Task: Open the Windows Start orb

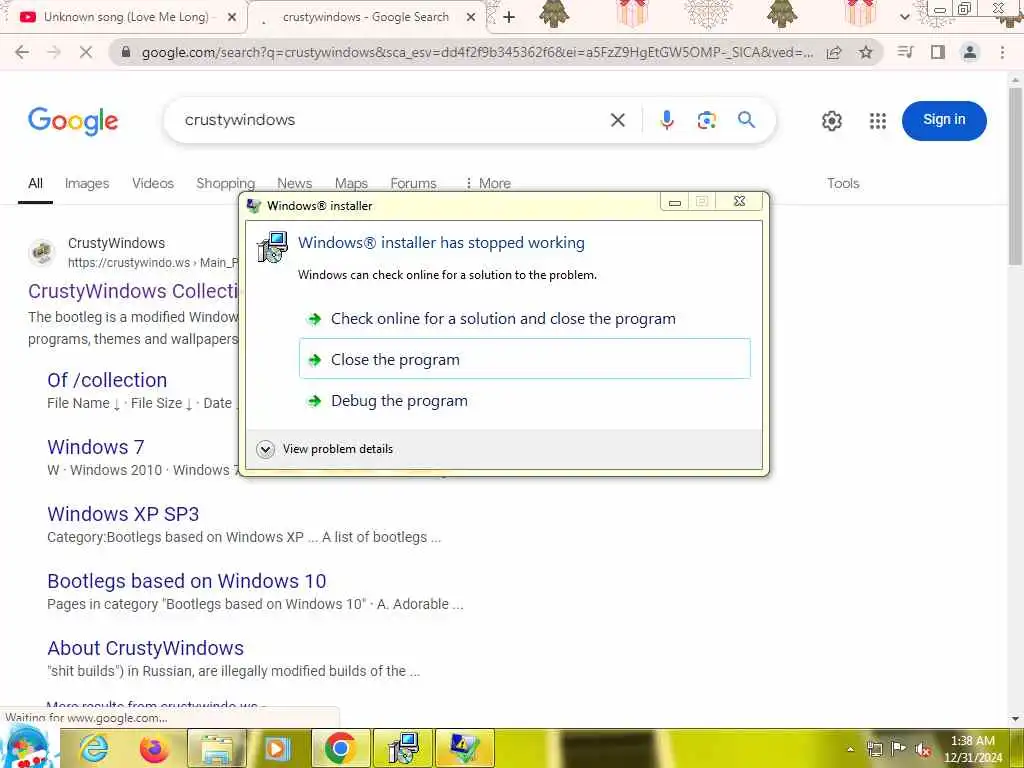Action: tap(29, 748)
